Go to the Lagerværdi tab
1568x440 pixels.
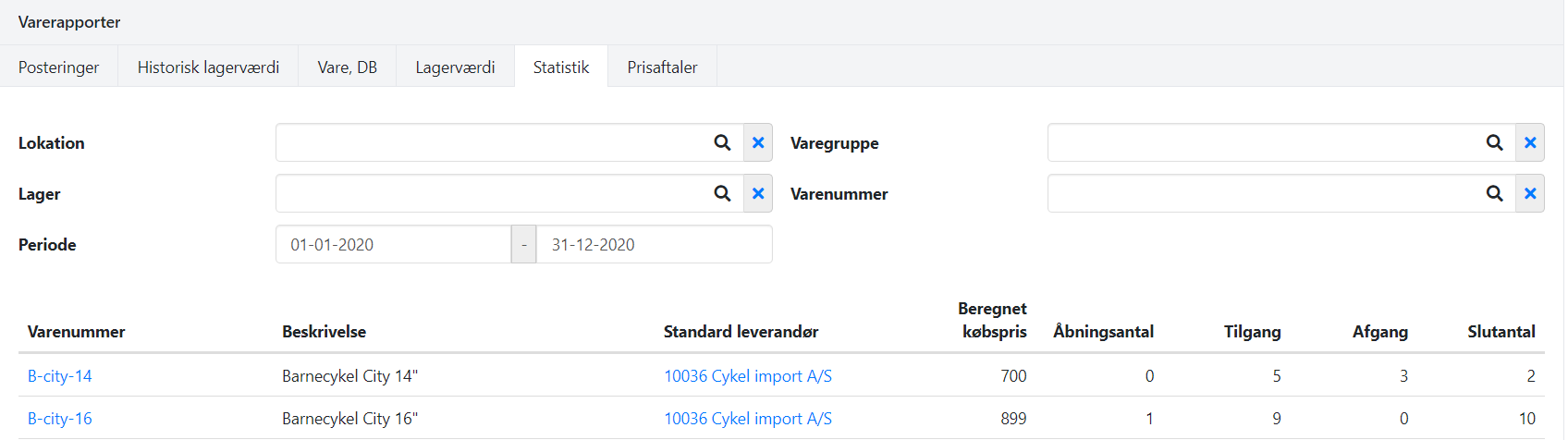(x=455, y=67)
